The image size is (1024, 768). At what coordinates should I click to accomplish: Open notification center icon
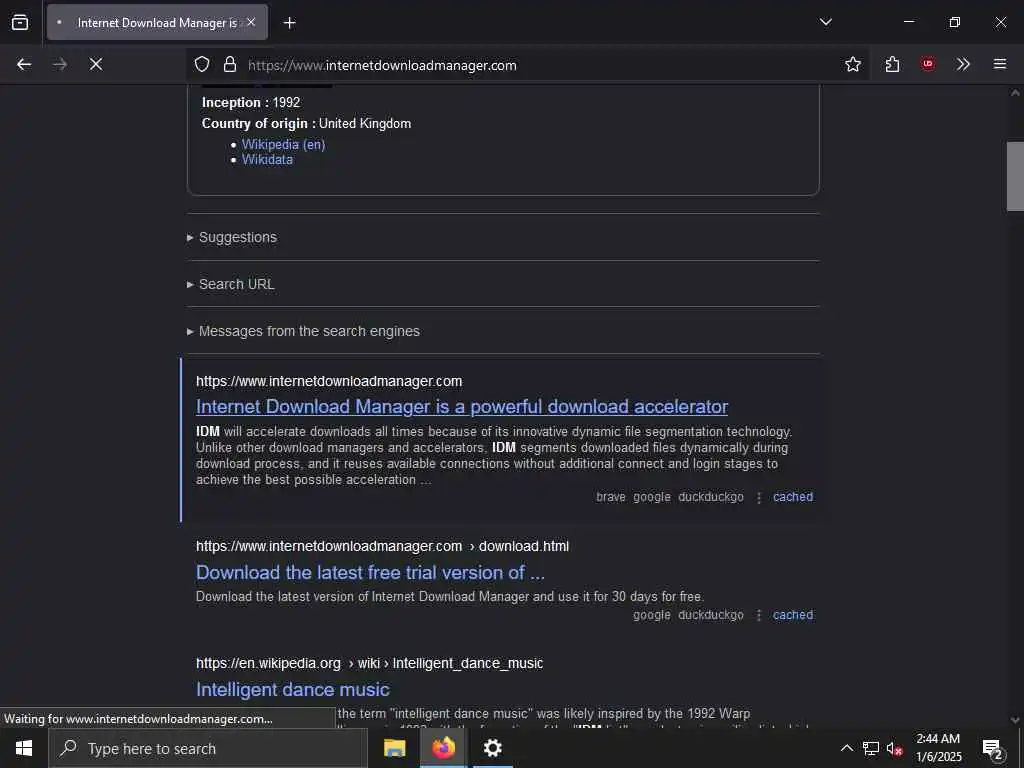[993, 748]
